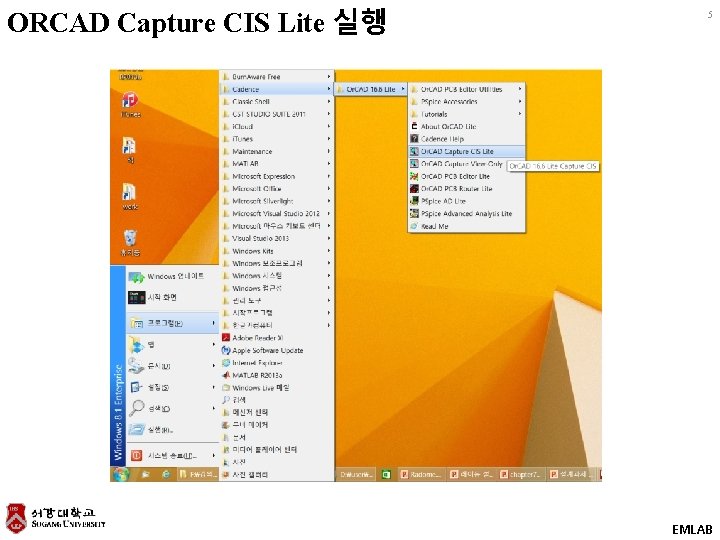Expand the iTunes program folder
This screenshot has height=540, width=720.
pyautogui.click(x=277, y=139)
